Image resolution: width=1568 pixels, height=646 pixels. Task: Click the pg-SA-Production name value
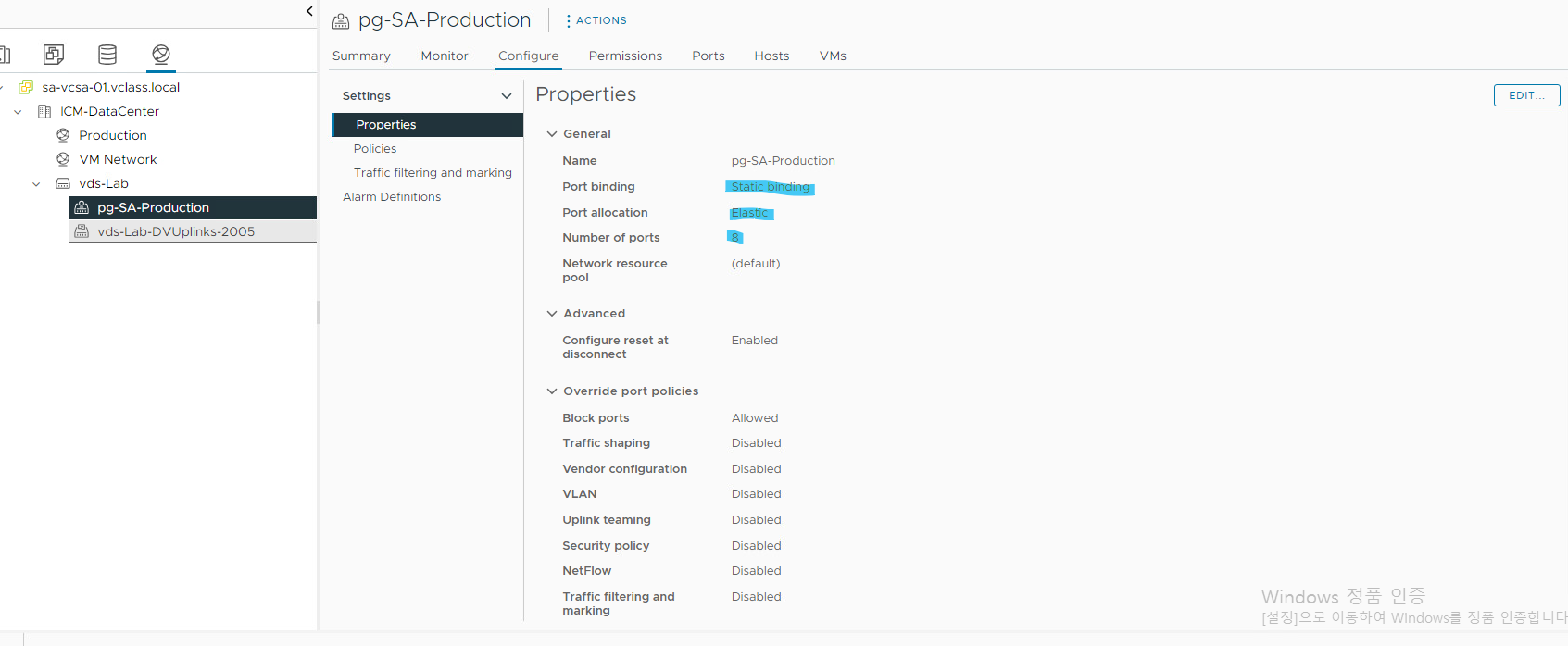click(x=784, y=161)
